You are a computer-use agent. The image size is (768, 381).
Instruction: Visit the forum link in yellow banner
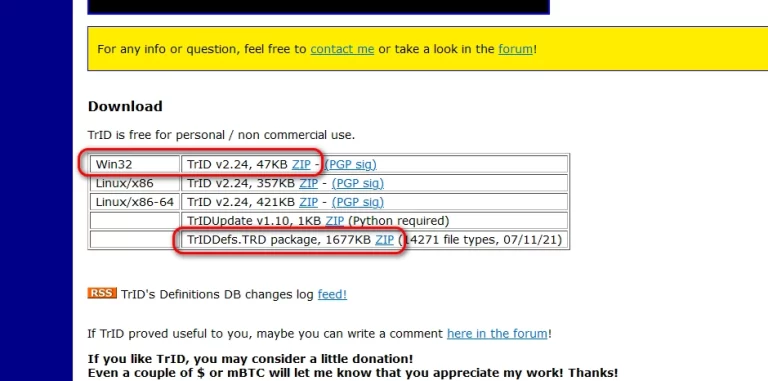(x=515, y=49)
